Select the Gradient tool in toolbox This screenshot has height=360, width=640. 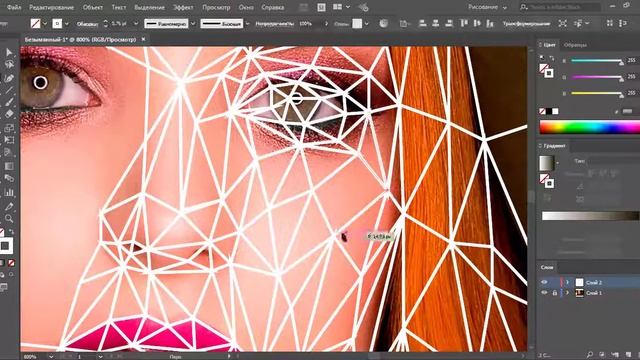tap(9, 166)
